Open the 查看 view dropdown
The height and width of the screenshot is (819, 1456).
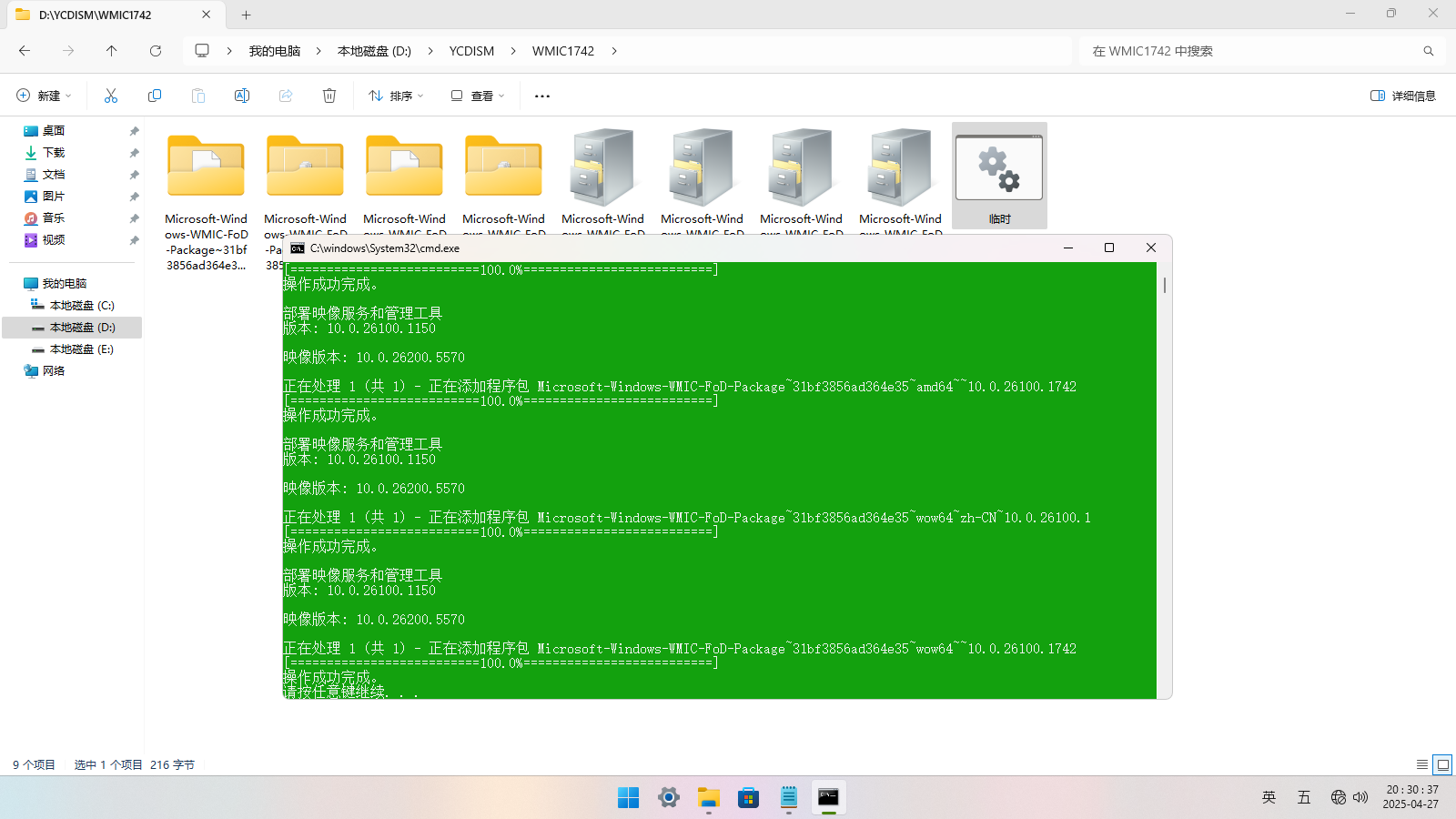pyautogui.click(x=477, y=96)
